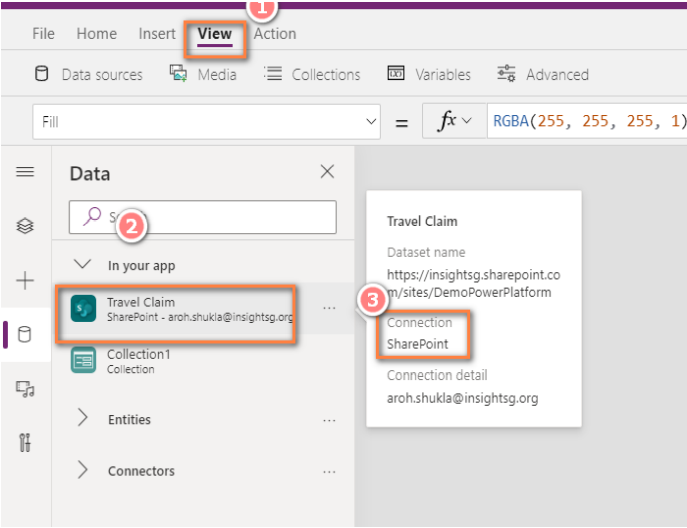The width and height of the screenshot is (687, 528).
Task: Expand the Connectors section
Action: [82, 469]
